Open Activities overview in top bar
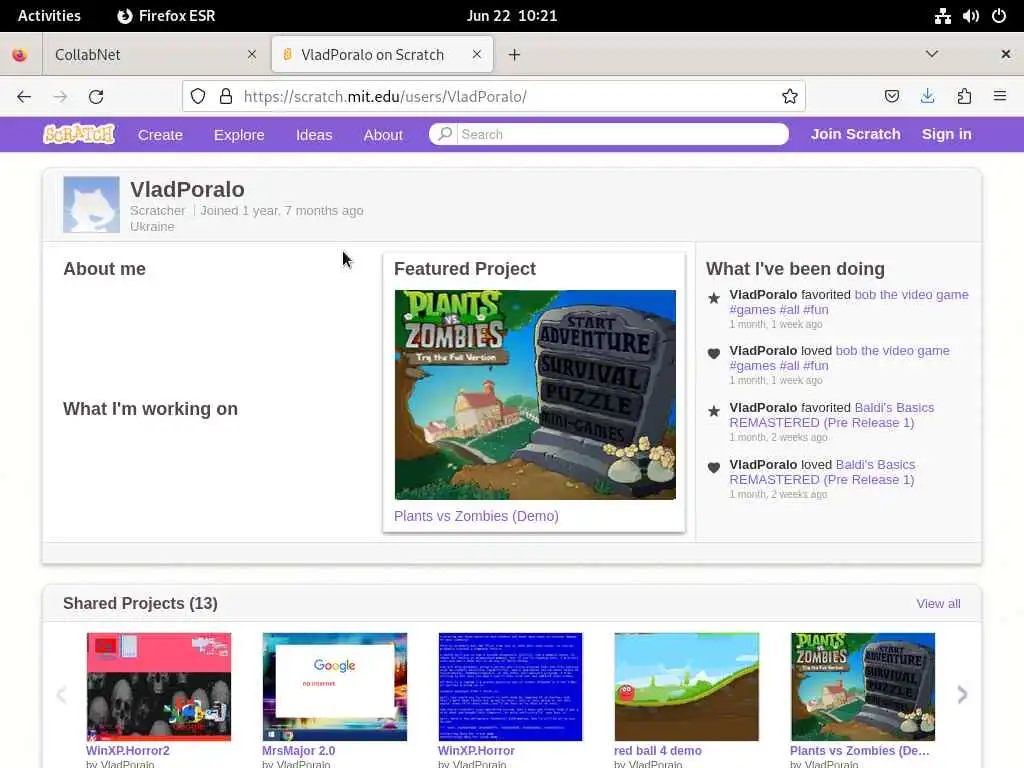The height and width of the screenshot is (768, 1024). pos(49,16)
